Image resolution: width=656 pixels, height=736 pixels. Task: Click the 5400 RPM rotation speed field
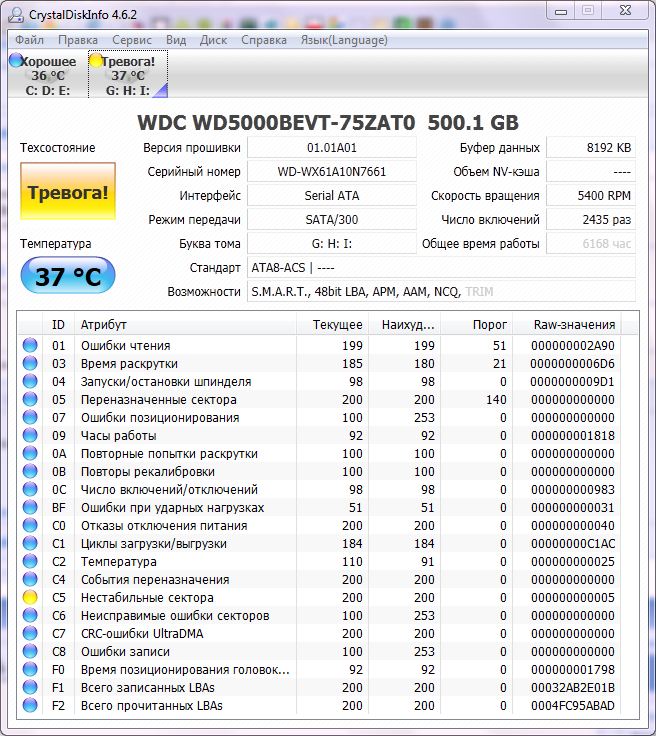tap(591, 196)
